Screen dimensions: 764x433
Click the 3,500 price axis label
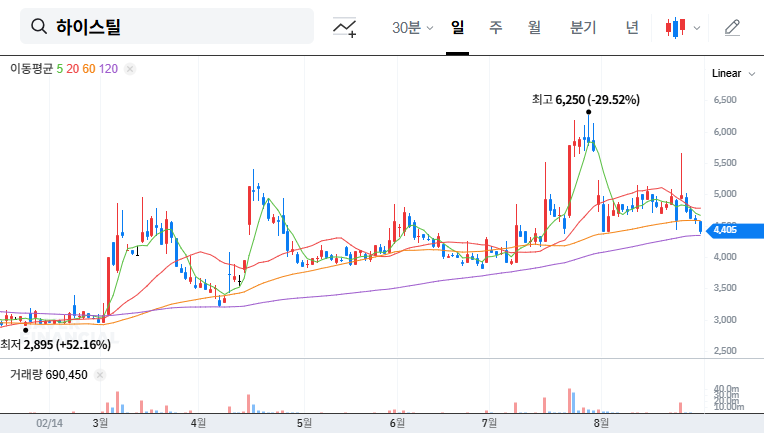pyautogui.click(x=725, y=288)
